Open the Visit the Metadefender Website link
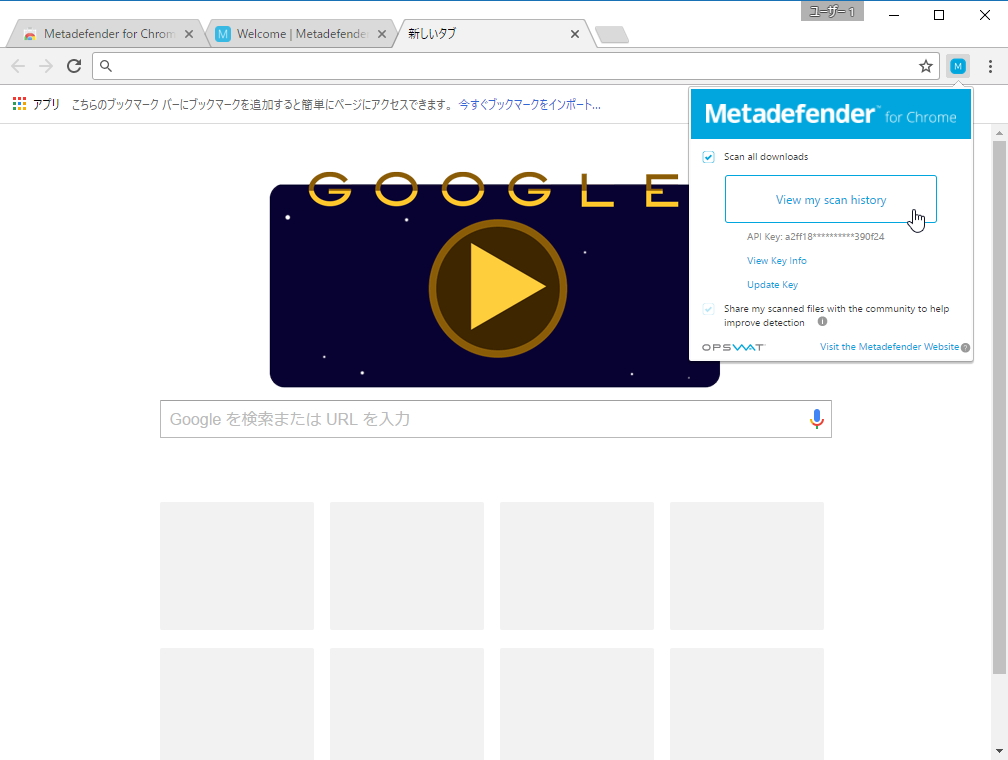This screenshot has height=760, width=1008. click(888, 346)
